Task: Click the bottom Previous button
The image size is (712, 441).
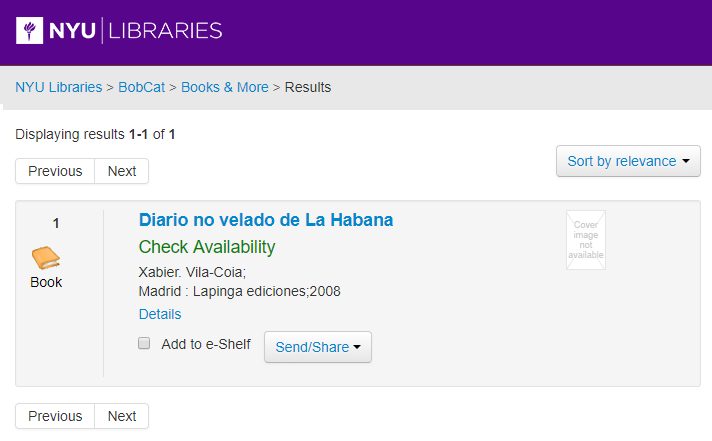Action: pos(55,416)
